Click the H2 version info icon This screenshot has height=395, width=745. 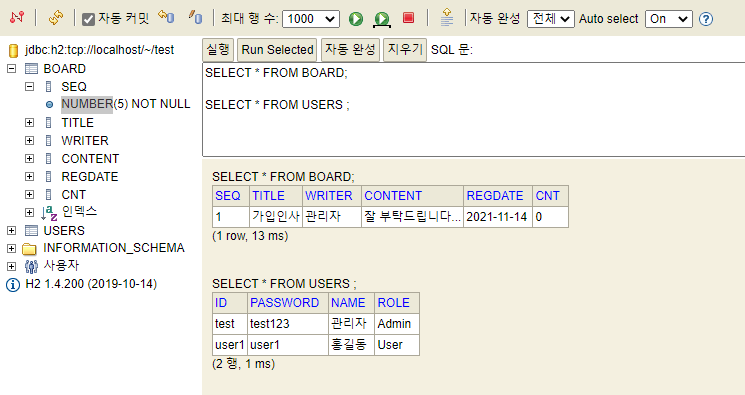[x=13, y=285]
